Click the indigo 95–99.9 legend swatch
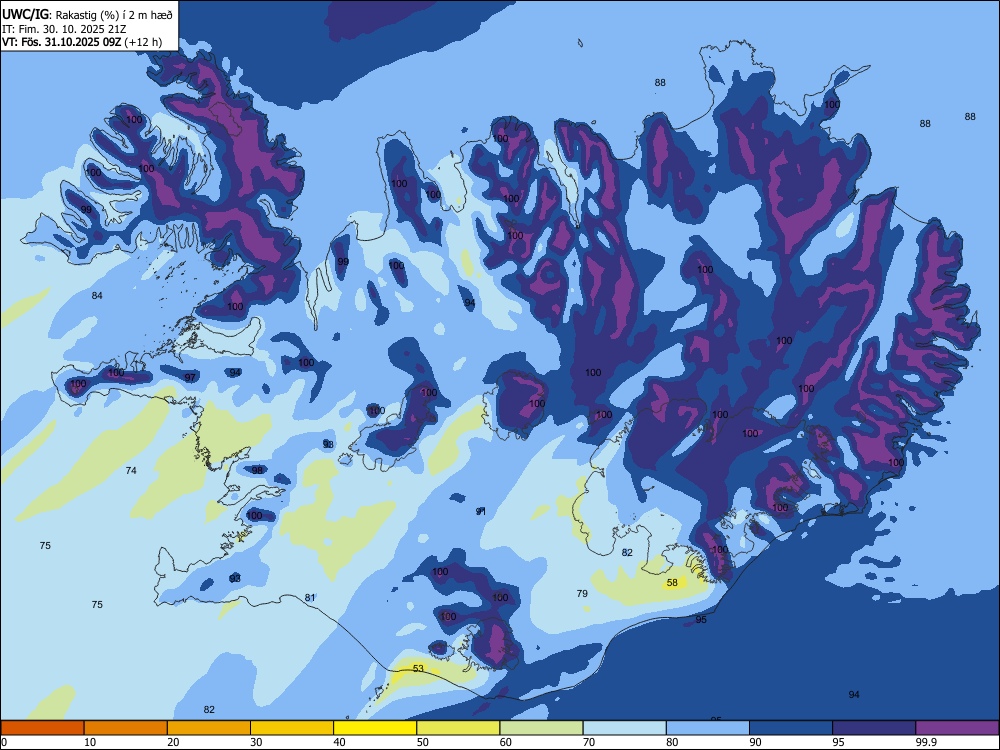This screenshot has width=1000, height=750. [x=874, y=728]
